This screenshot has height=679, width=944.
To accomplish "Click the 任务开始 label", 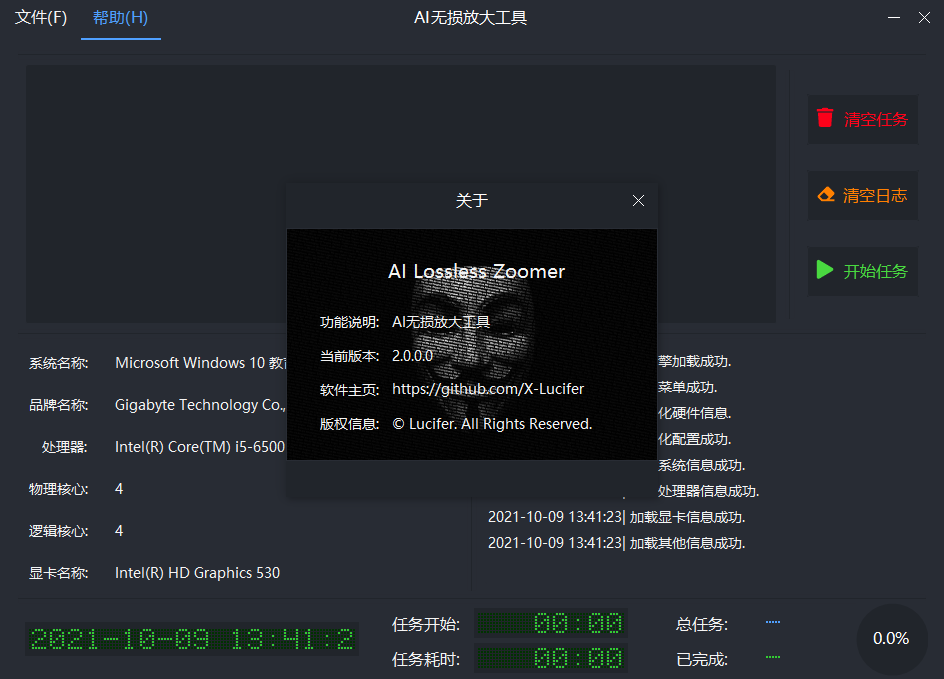I will pyautogui.click(x=426, y=624).
